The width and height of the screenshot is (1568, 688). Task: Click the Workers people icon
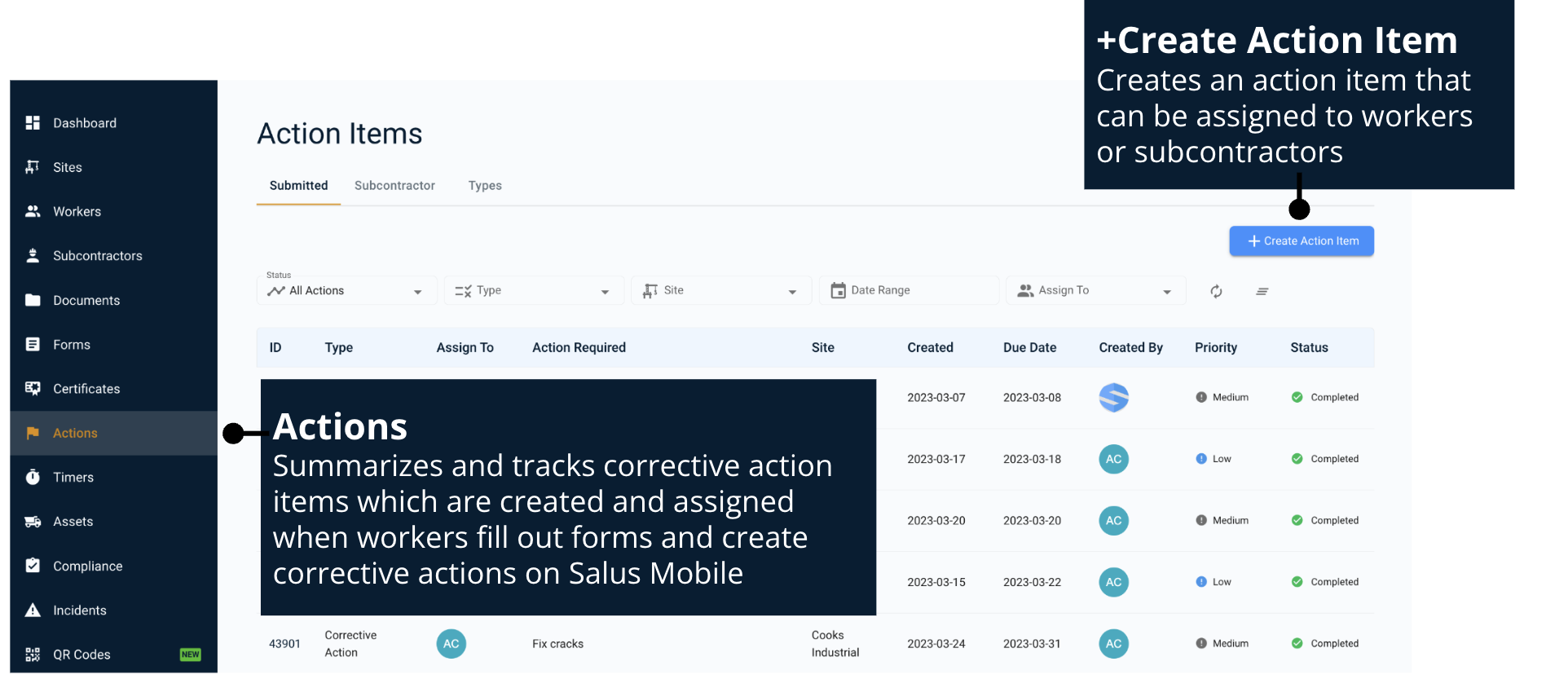point(33,211)
